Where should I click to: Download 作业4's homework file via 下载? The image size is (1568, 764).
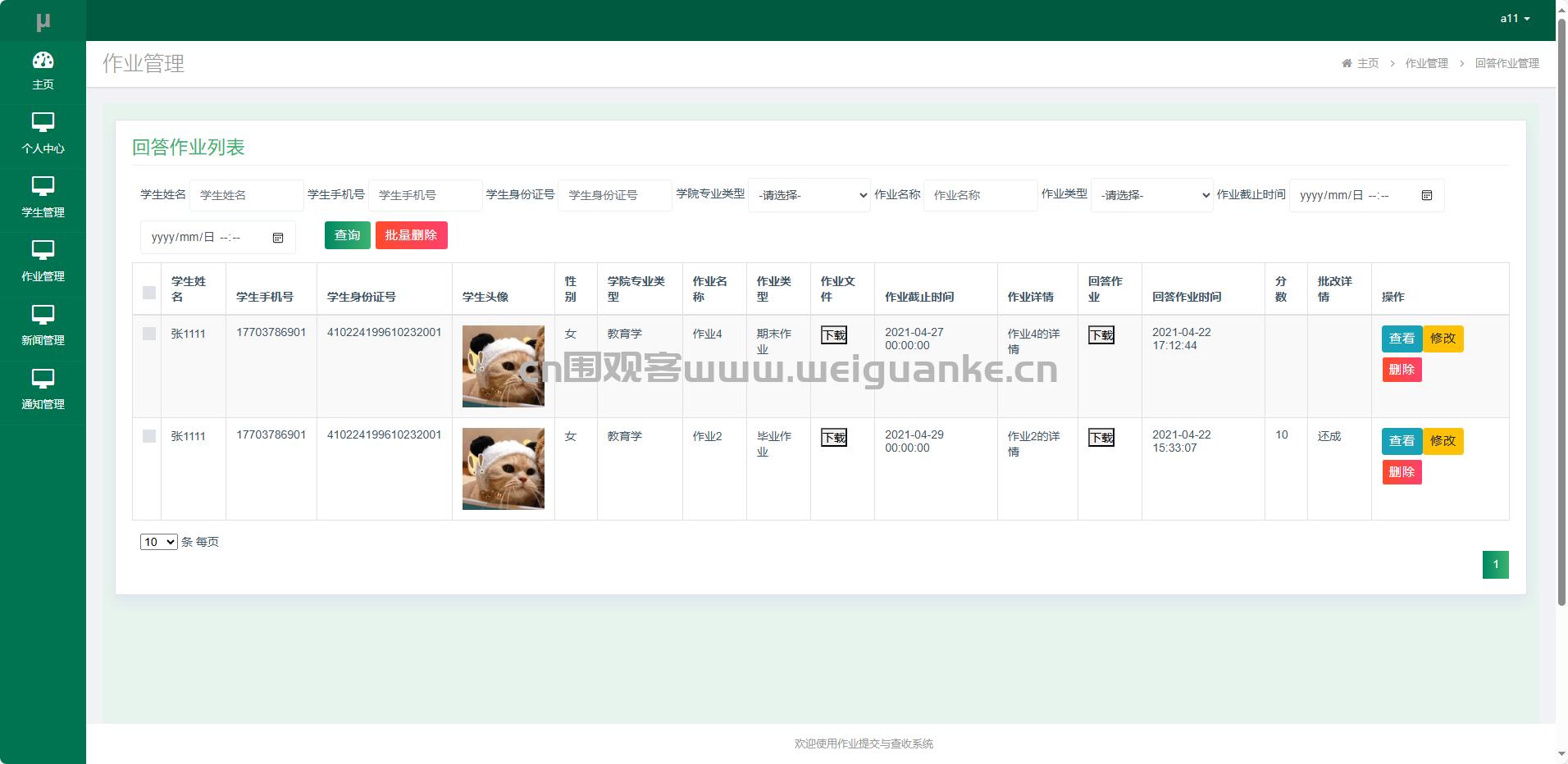click(833, 334)
